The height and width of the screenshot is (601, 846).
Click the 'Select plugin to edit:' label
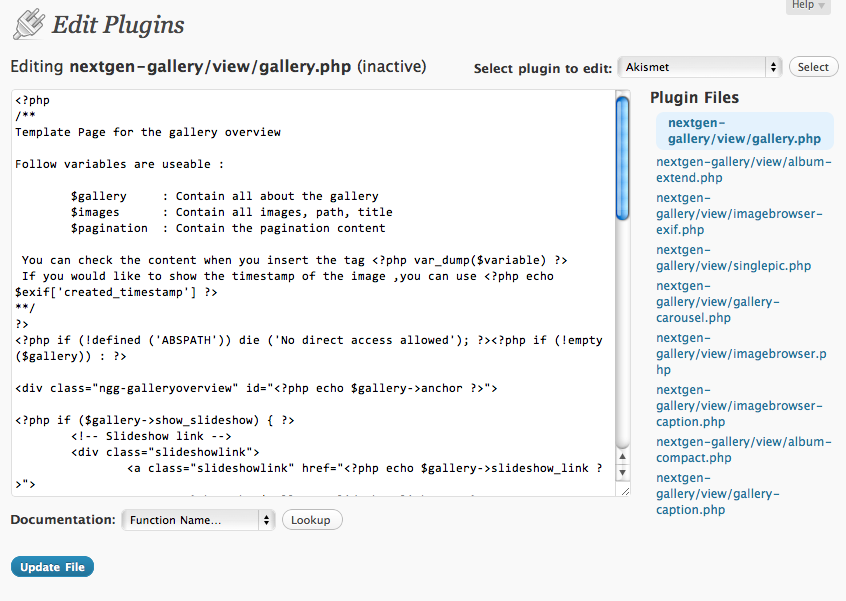tap(542, 69)
